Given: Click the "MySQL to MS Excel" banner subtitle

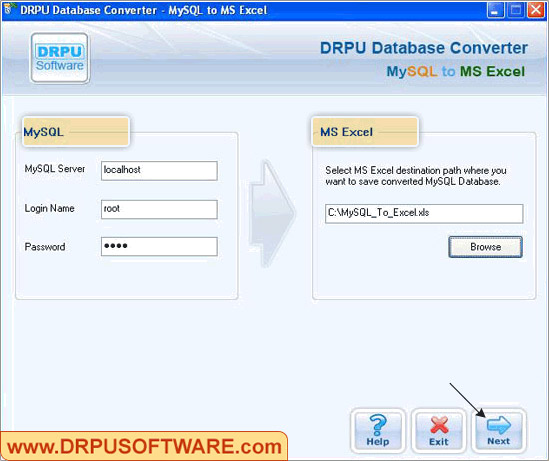Looking at the screenshot, I should 456,71.
